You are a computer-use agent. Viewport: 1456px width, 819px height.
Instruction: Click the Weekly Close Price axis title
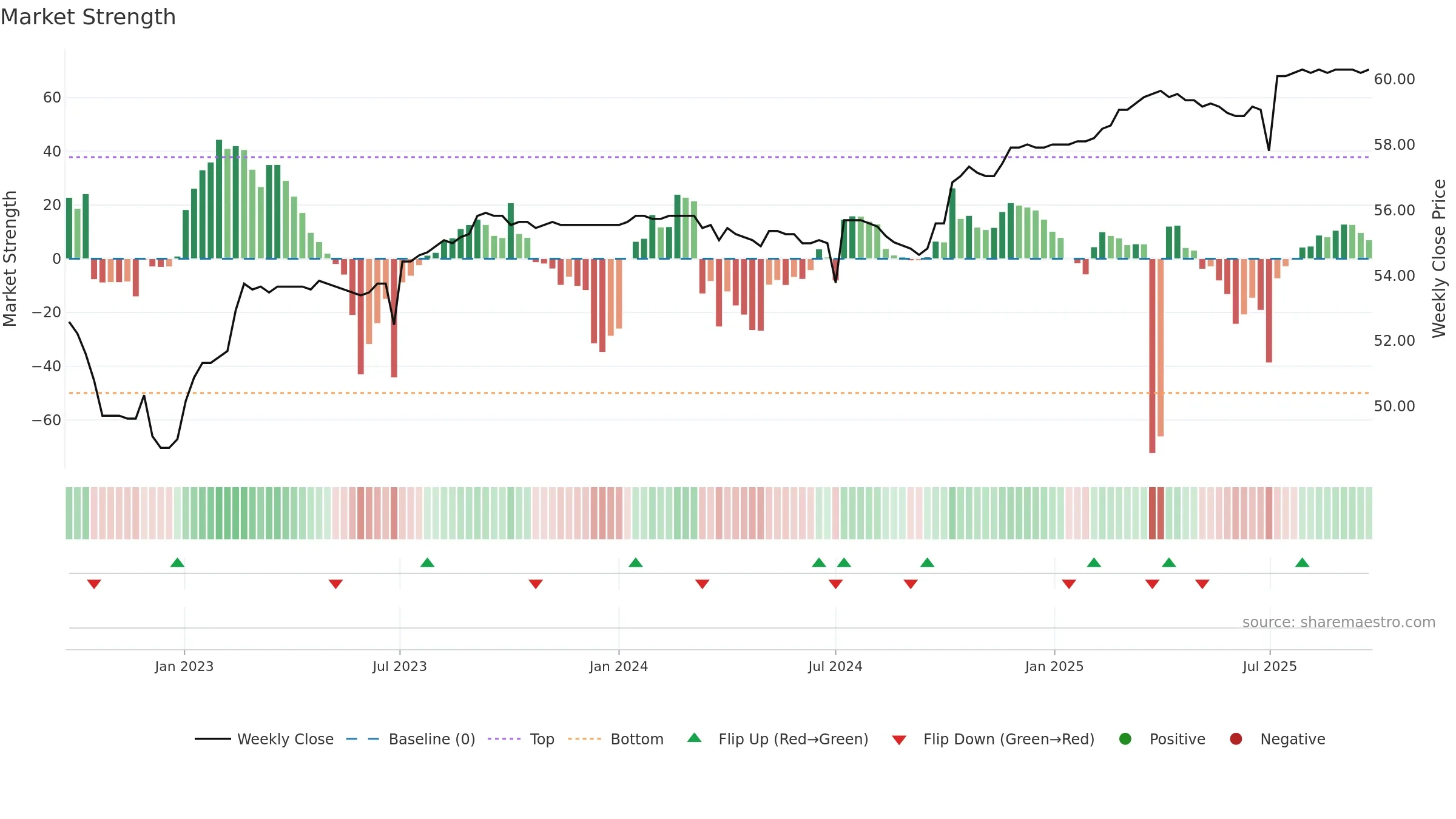(1439, 258)
